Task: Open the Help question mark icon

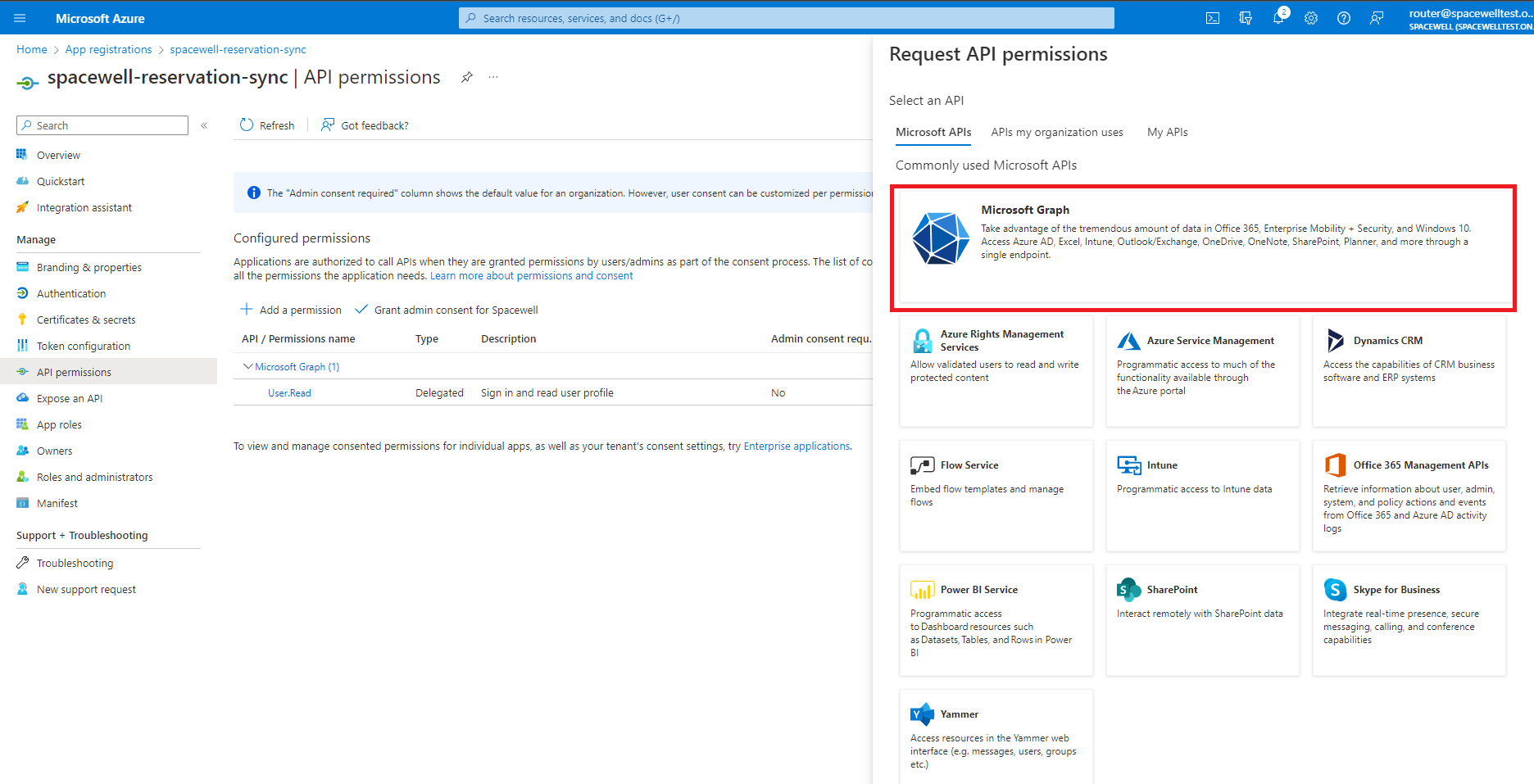Action: click(1344, 18)
